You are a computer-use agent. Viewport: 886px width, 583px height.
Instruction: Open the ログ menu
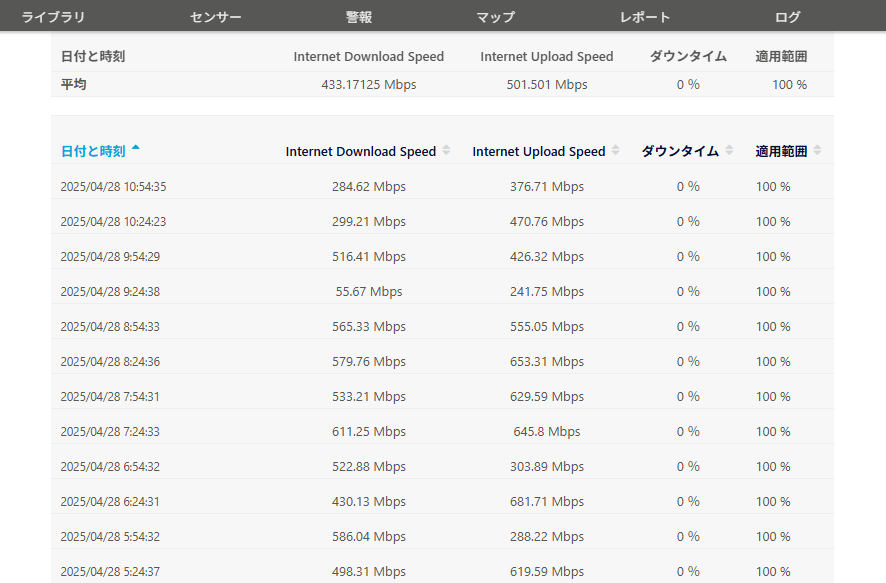point(787,17)
